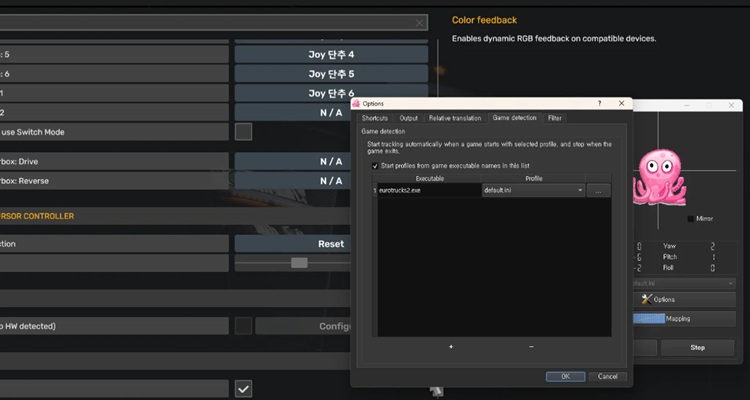Select the Game detection tab
The height and width of the screenshot is (400, 750).
click(x=514, y=118)
